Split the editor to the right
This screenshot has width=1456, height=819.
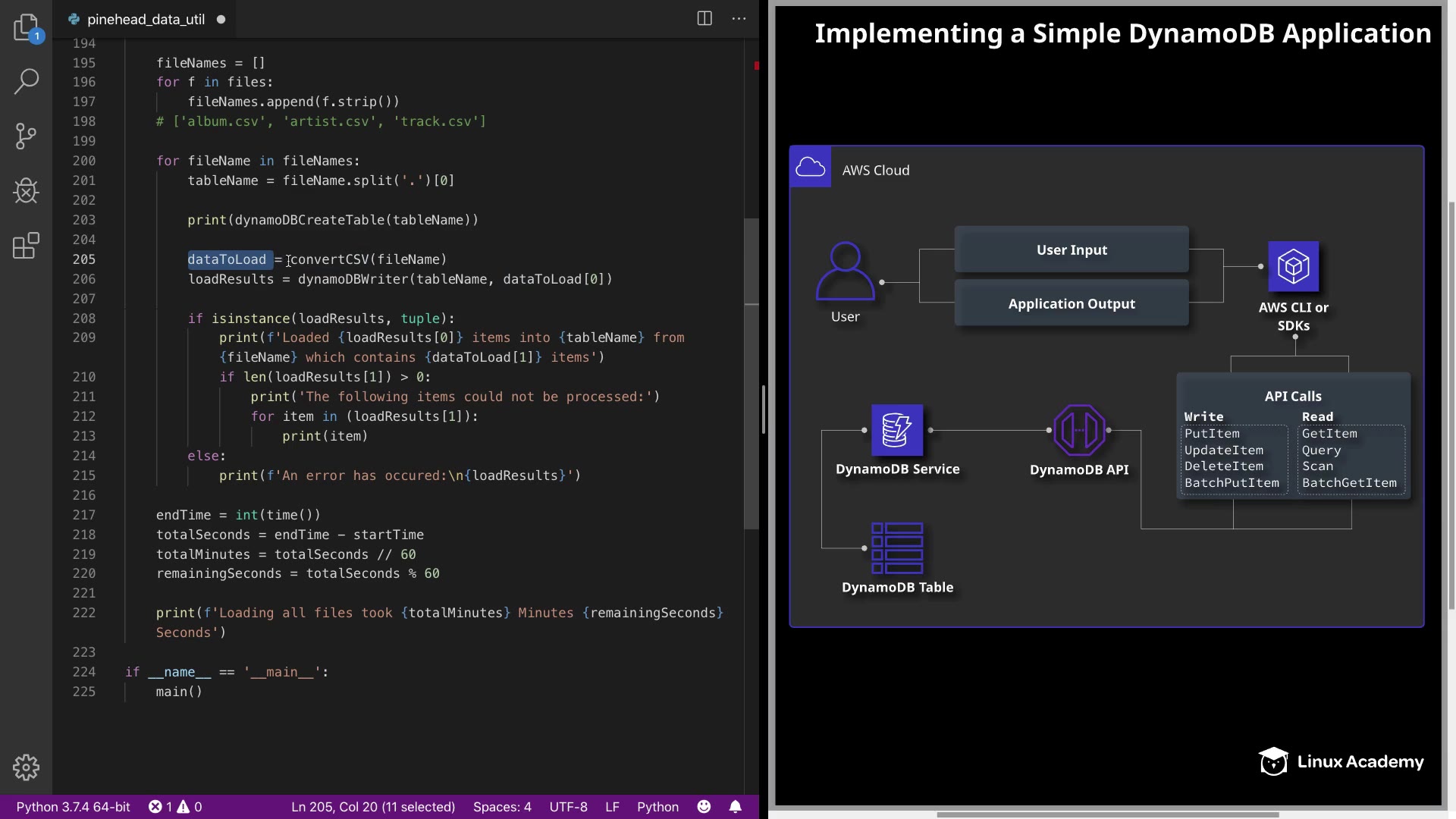(704, 19)
